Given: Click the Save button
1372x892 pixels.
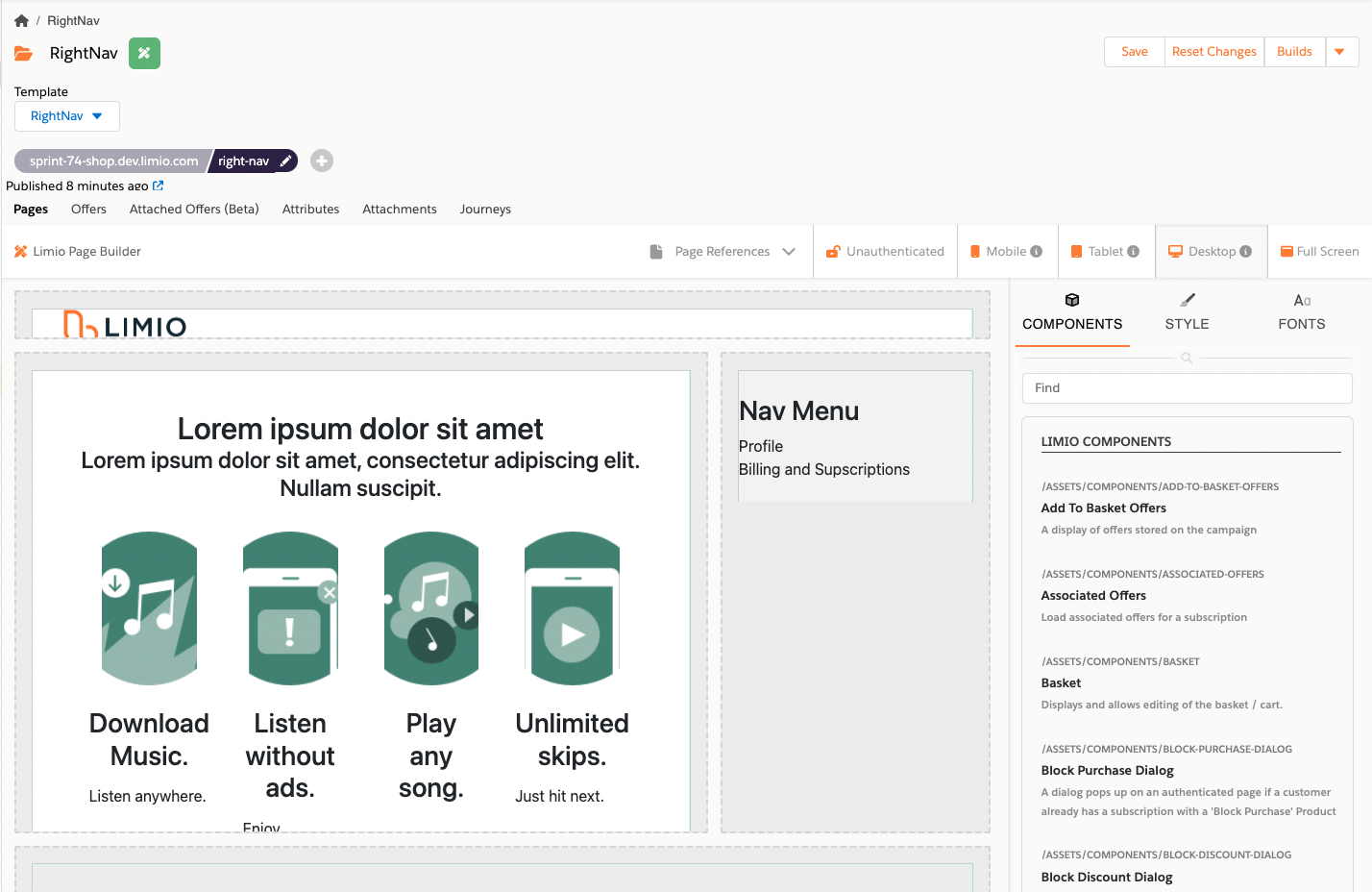Looking at the screenshot, I should pos(1135,52).
